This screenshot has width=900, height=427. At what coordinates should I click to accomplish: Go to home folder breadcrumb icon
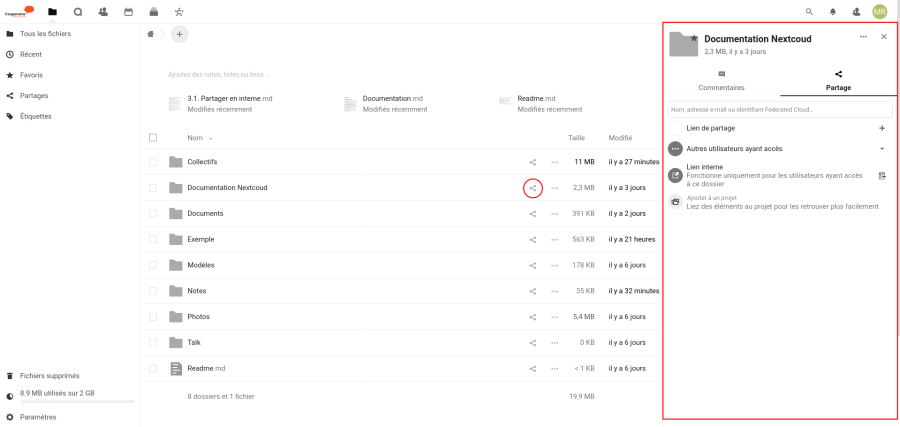click(151, 34)
